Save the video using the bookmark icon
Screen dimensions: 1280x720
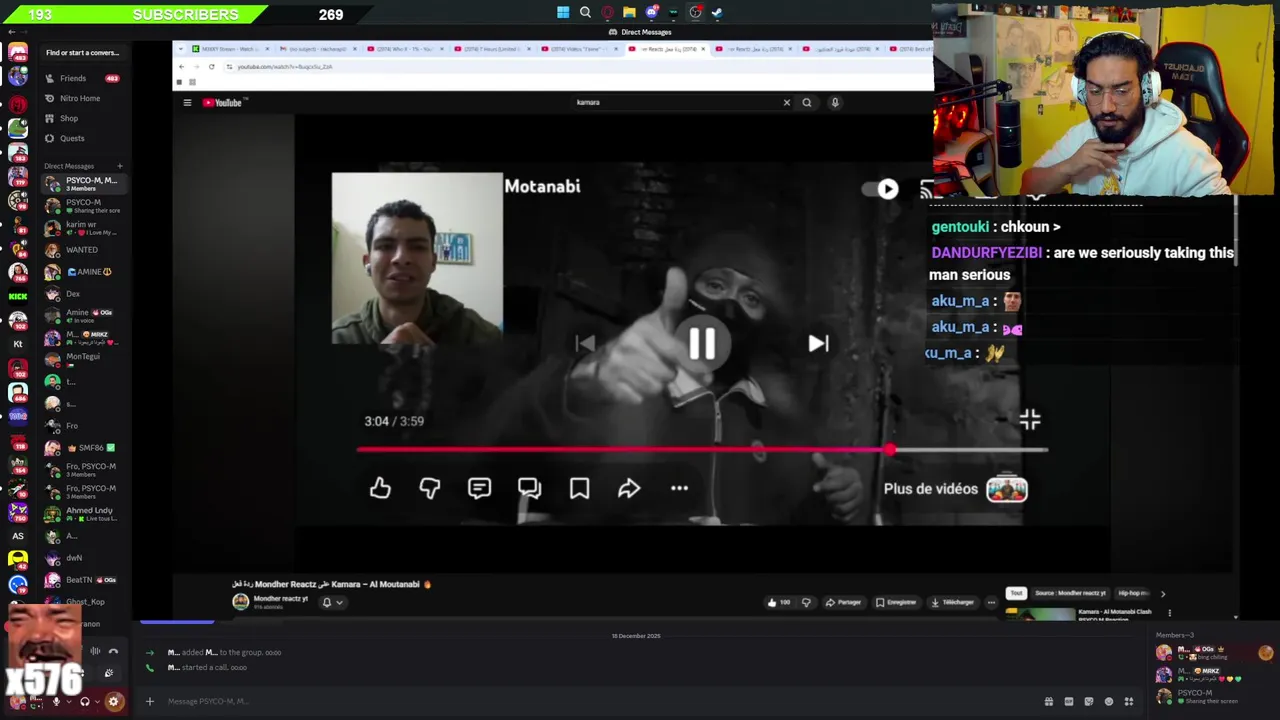(x=579, y=488)
